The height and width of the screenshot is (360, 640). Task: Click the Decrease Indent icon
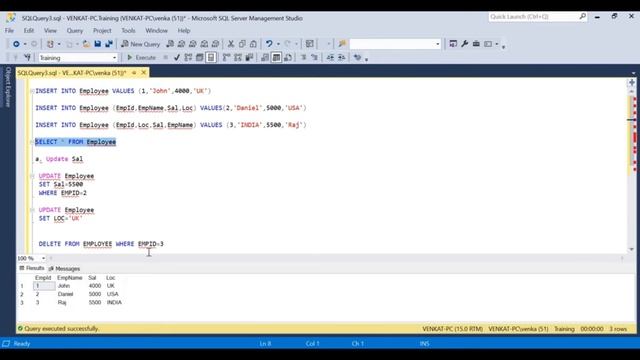point(330,58)
